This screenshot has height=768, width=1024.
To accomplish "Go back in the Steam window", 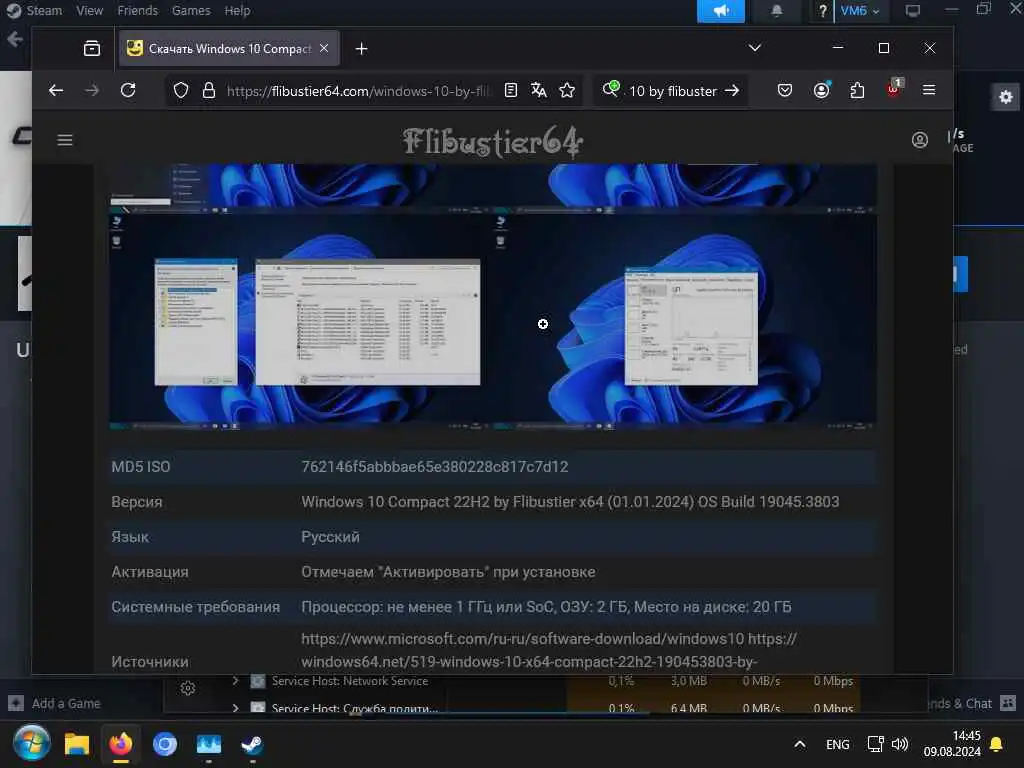I will tap(14, 40).
